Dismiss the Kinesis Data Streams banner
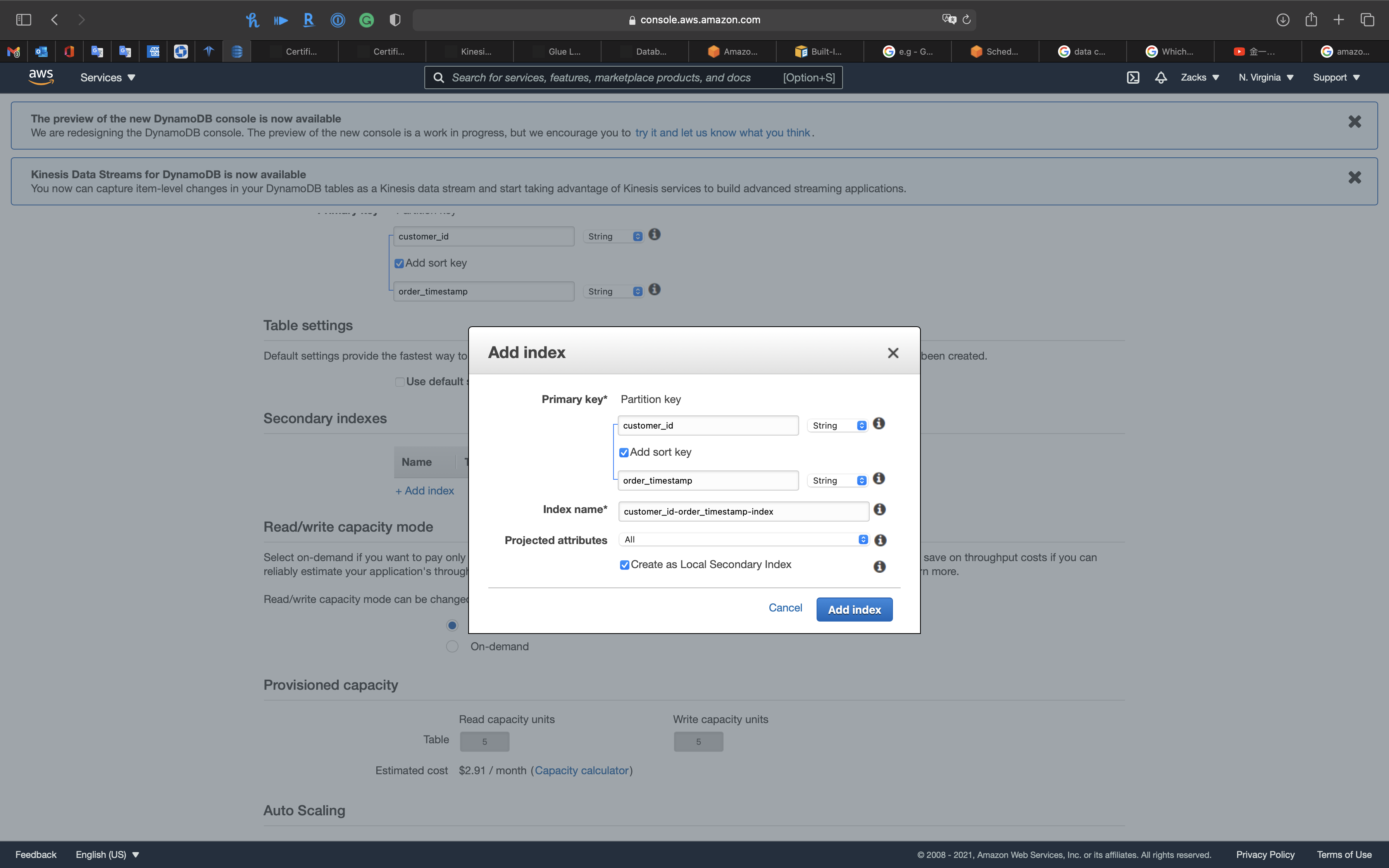1389x868 pixels. tap(1355, 177)
